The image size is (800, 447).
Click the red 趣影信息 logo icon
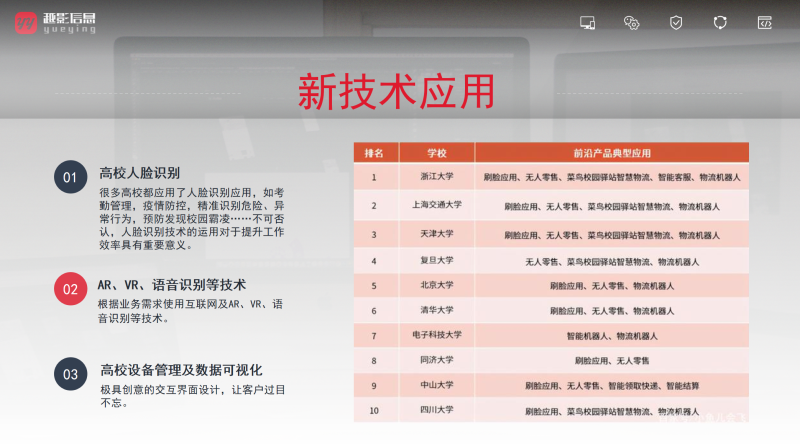26,23
